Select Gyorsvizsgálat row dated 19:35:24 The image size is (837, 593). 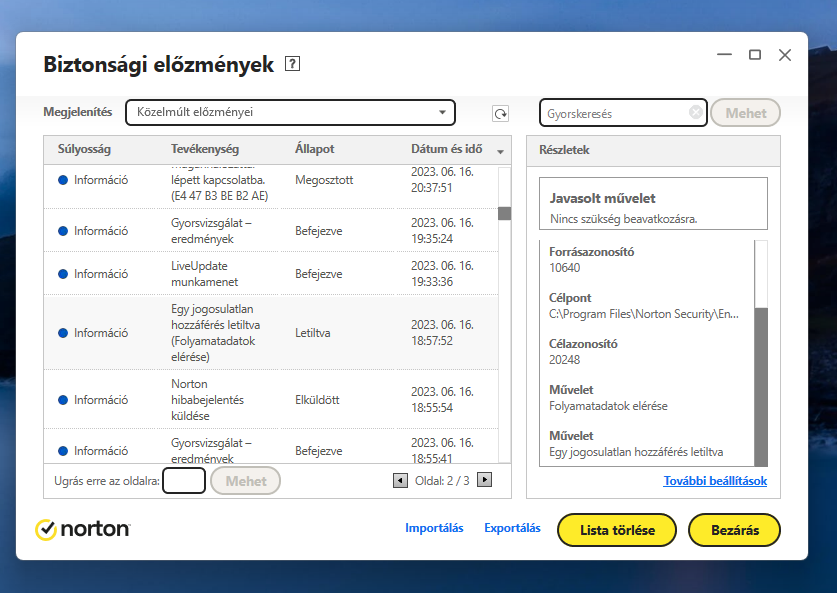(271, 231)
